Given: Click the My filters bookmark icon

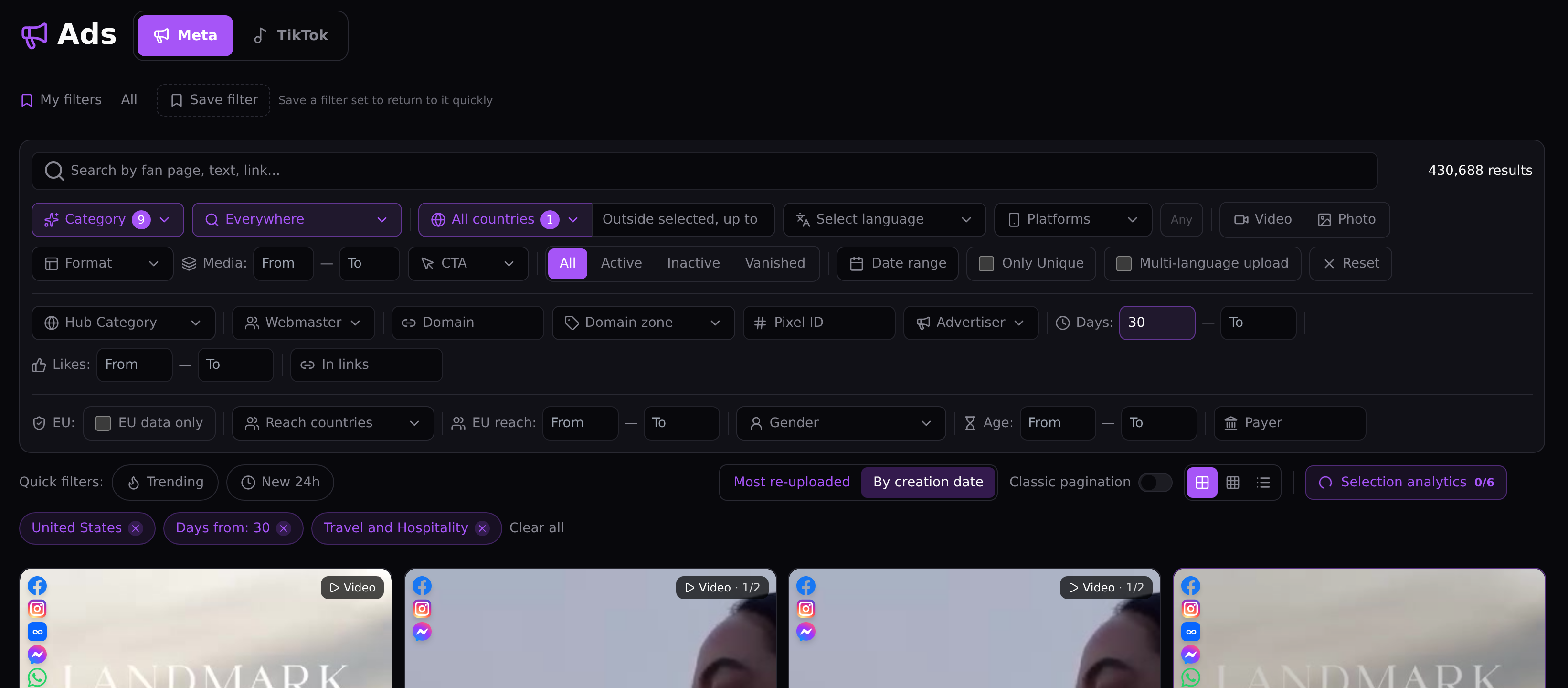Looking at the screenshot, I should [27, 100].
